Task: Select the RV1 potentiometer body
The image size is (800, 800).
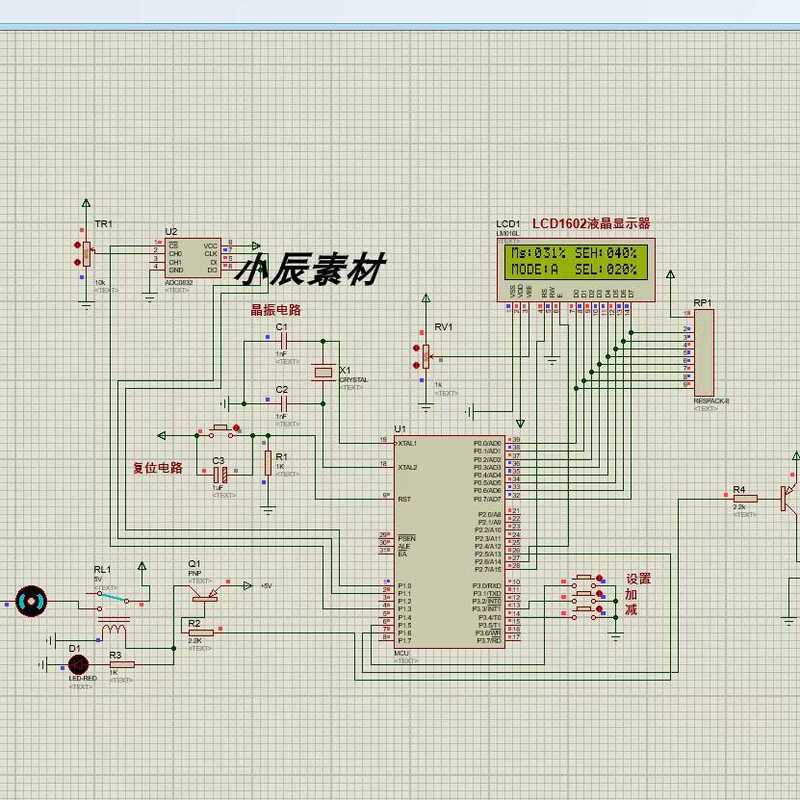Action: click(x=426, y=357)
